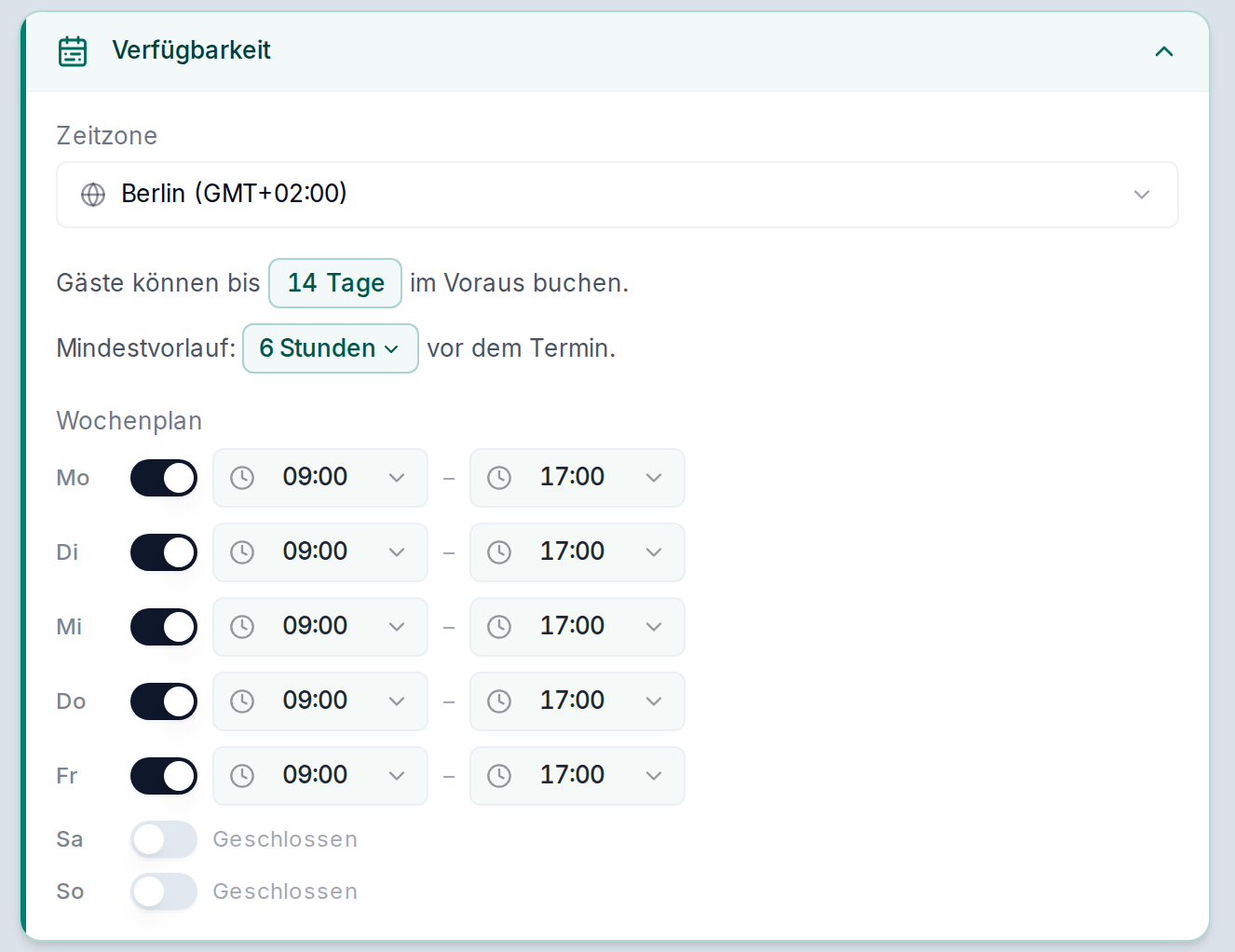Click the clock icon in Di start time
The image size is (1235, 952).
242,552
